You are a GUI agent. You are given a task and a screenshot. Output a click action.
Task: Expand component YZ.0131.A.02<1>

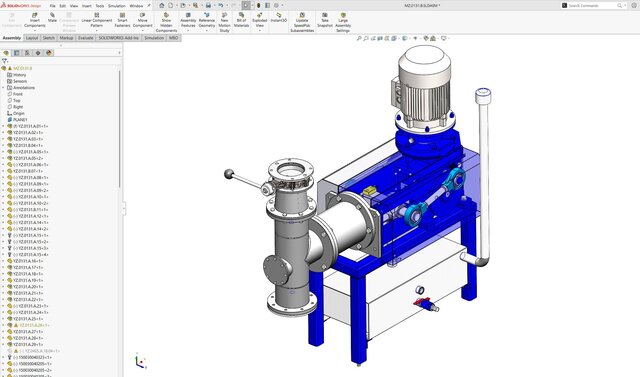(3, 133)
